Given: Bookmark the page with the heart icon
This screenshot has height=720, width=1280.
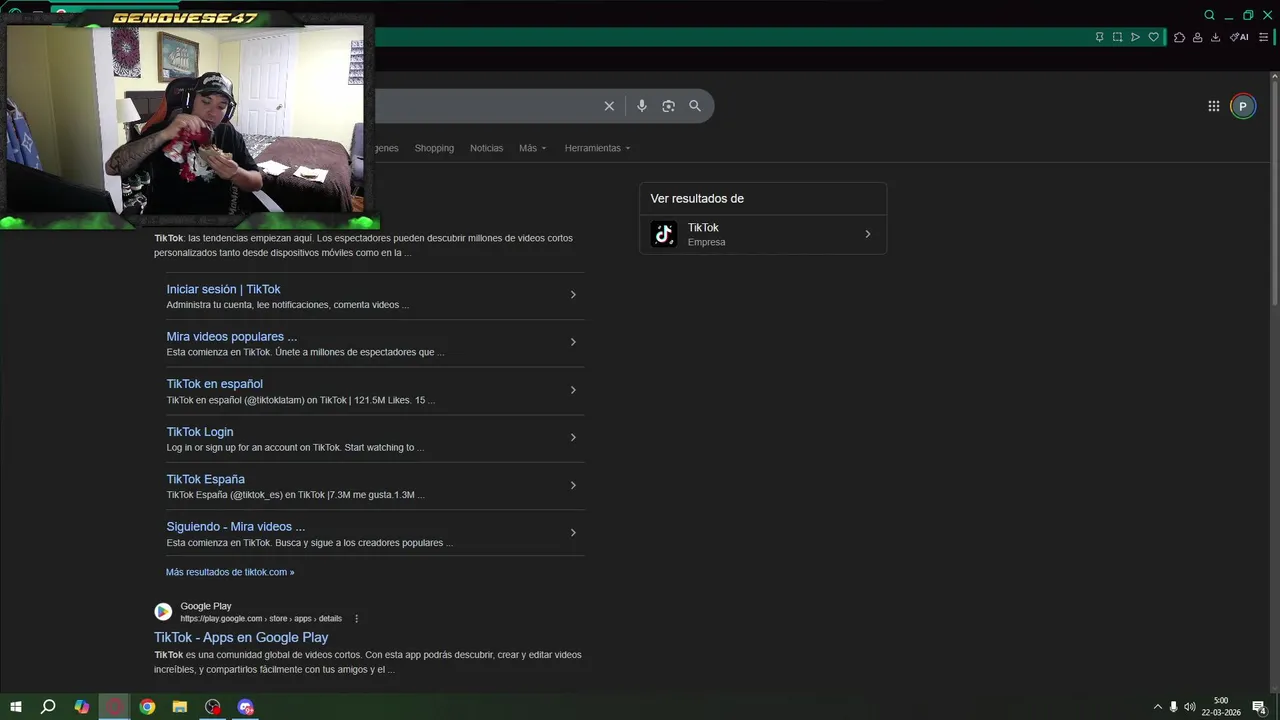Looking at the screenshot, I should (1153, 37).
